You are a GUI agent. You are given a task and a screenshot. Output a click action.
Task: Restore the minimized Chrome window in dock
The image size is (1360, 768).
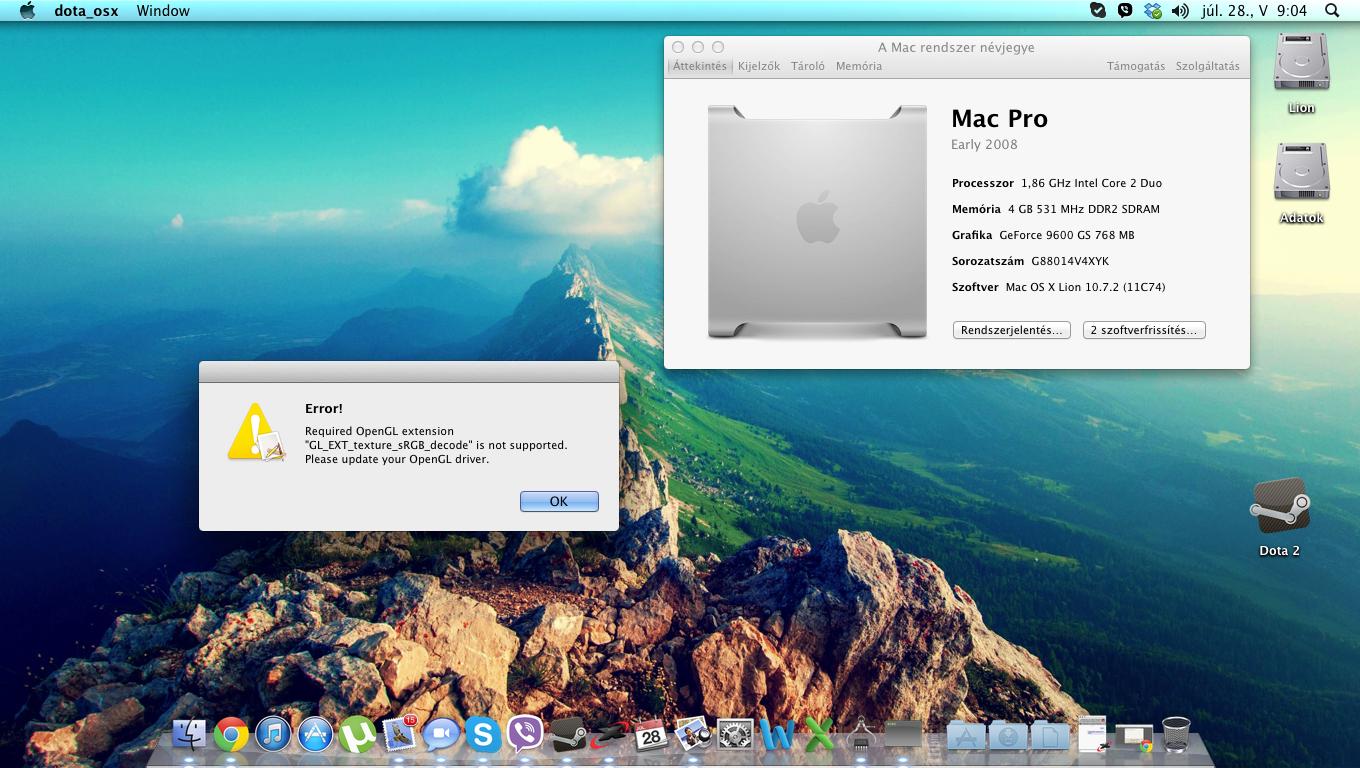tap(1134, 738)
